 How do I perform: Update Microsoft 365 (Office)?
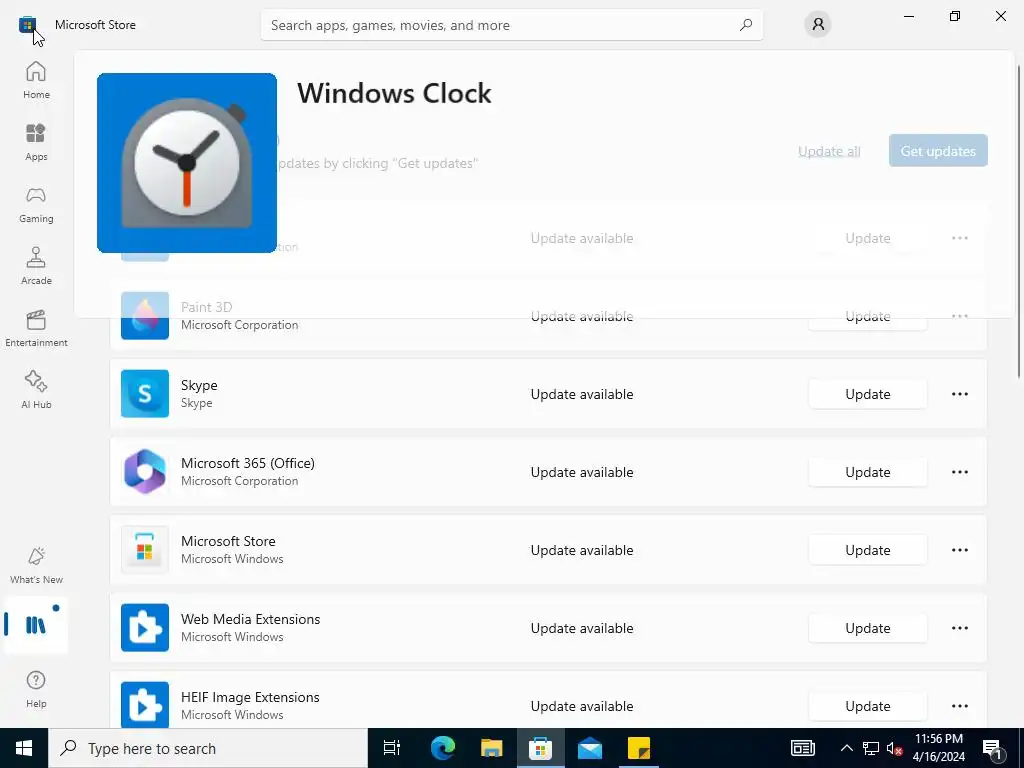(867, 472)
